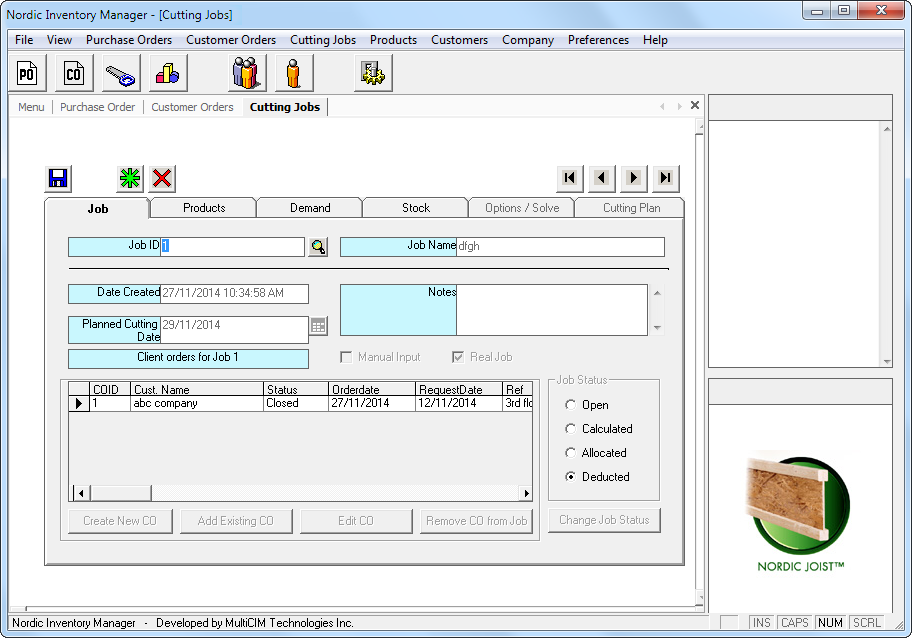
Task: Click the PO purchase order toolbar icon
Action: pyautogui.click(x=27, y=73)
